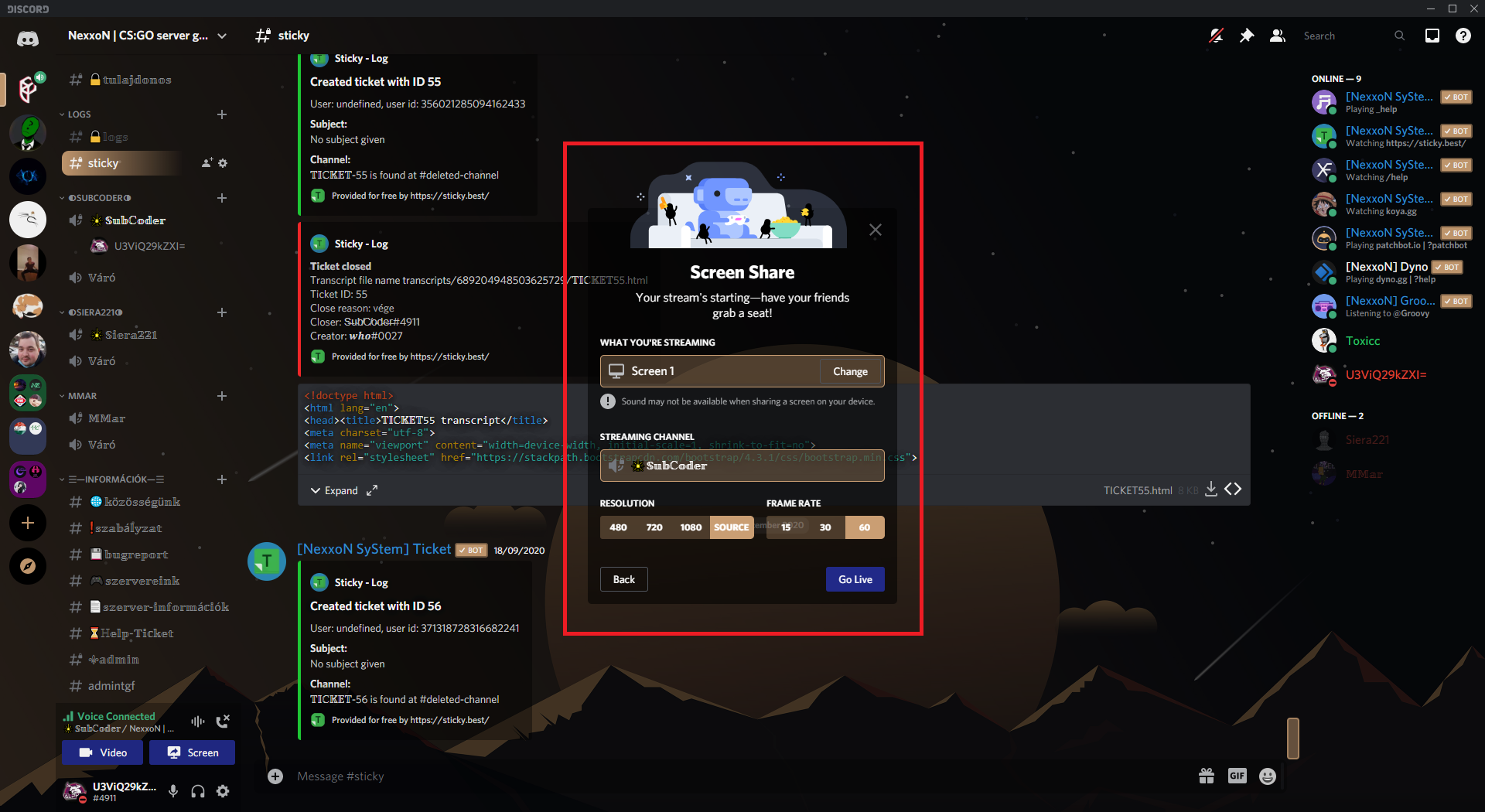Open sticky.best link in ticket 56 footer
The image size is (1485, 812).
tap(449, 720)
